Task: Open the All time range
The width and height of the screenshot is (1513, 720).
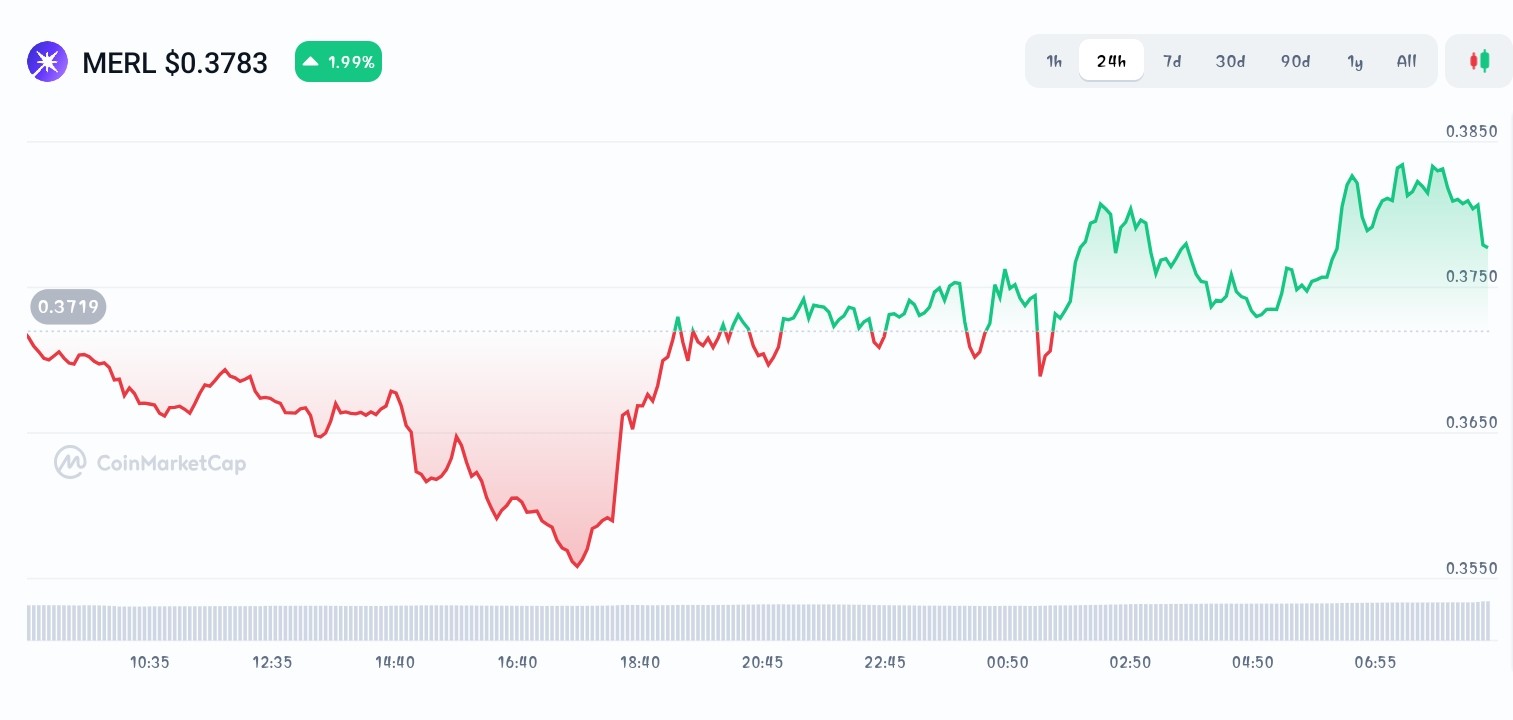Action: pos(1406,61)
